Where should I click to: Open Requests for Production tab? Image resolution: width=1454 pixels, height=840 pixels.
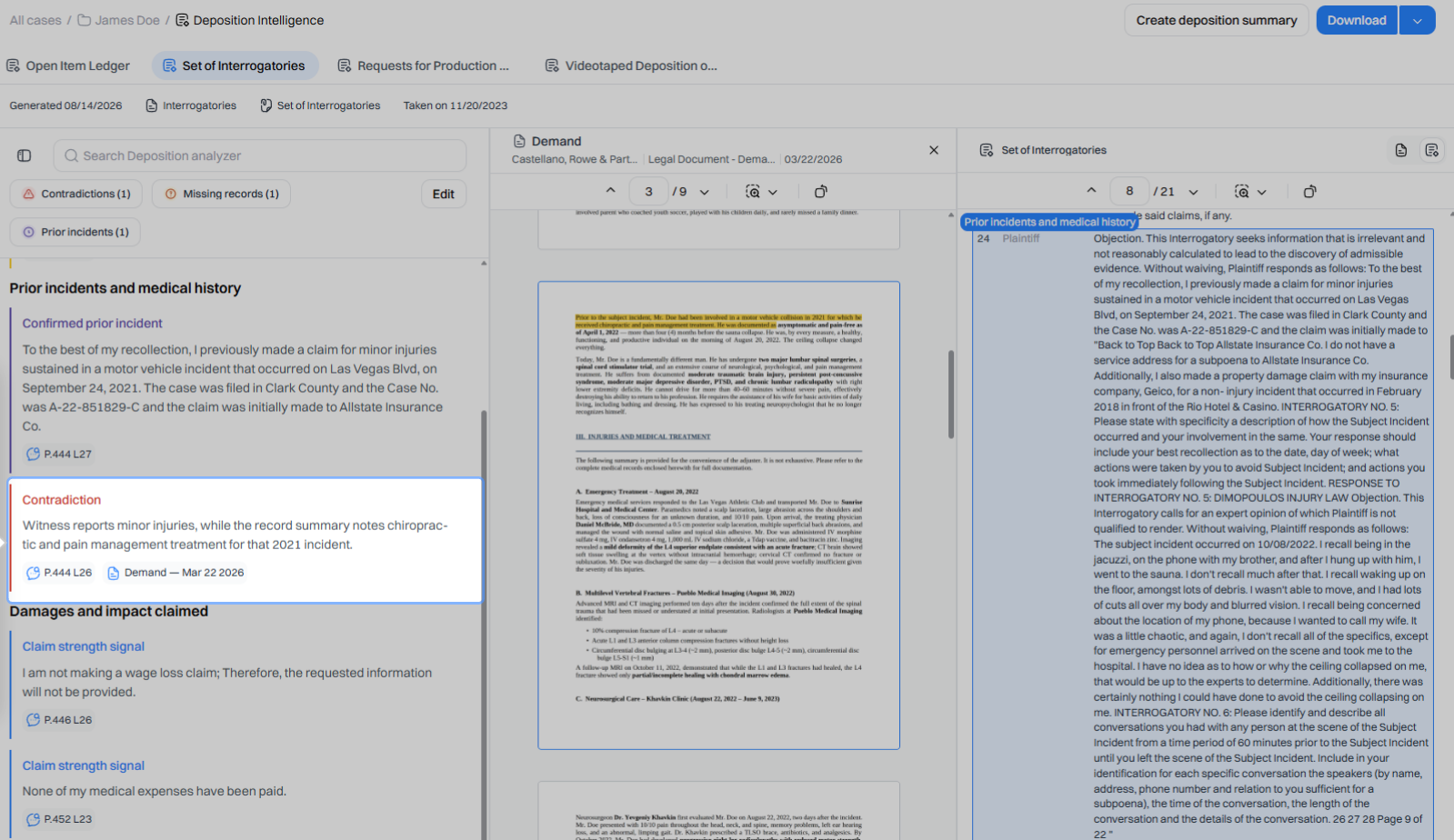click(423, 65)
